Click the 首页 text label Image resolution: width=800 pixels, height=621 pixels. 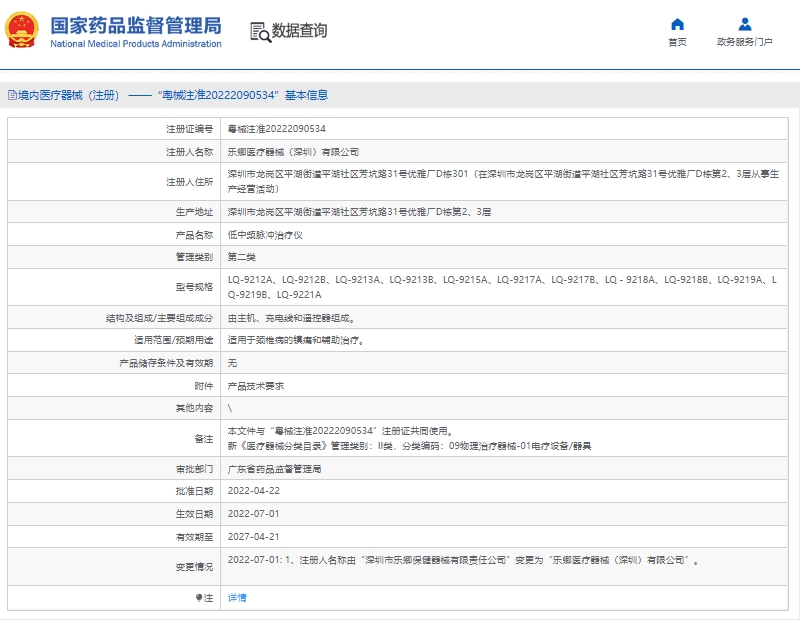(x=677, y=42)
